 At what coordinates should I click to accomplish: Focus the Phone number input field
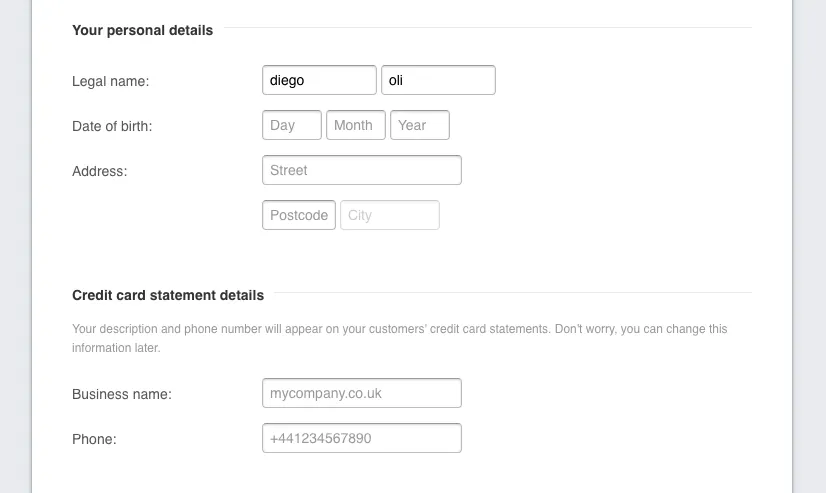pos(361,438)
